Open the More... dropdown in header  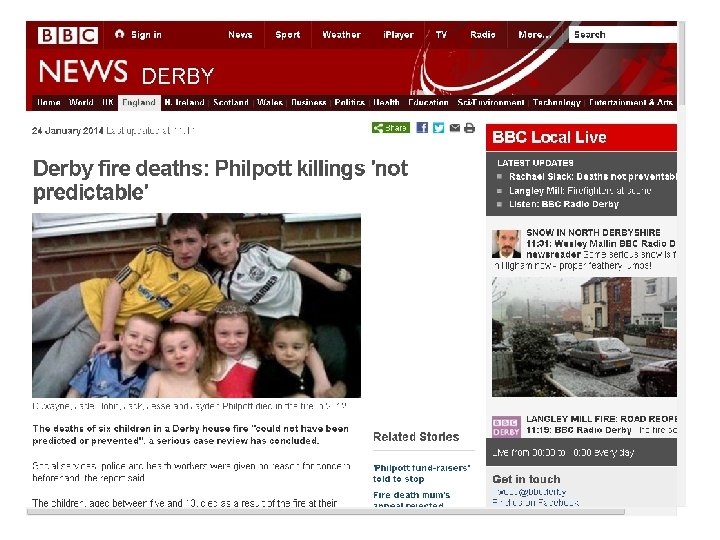535,34
